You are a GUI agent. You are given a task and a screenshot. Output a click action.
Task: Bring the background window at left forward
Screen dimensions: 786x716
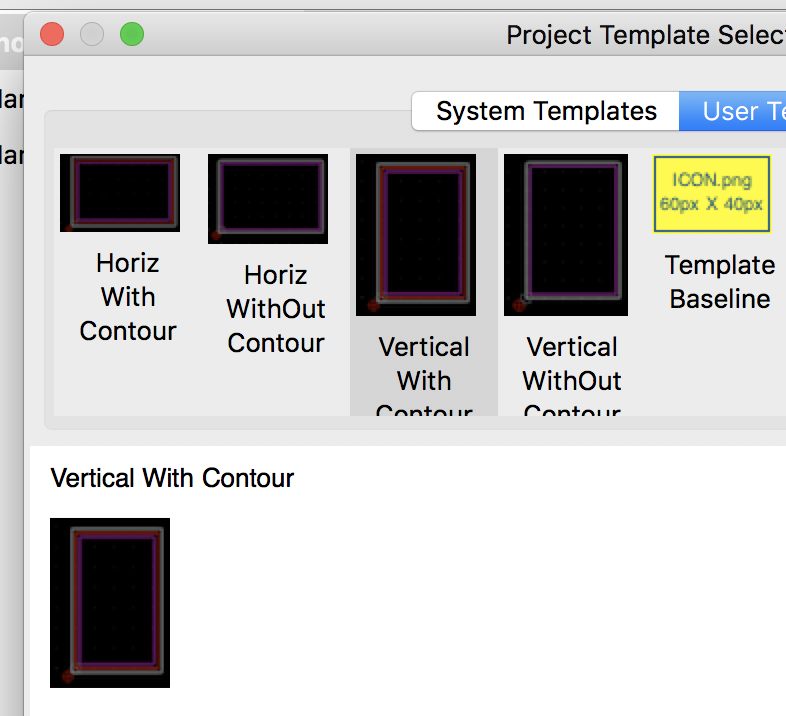coord(11,351)
